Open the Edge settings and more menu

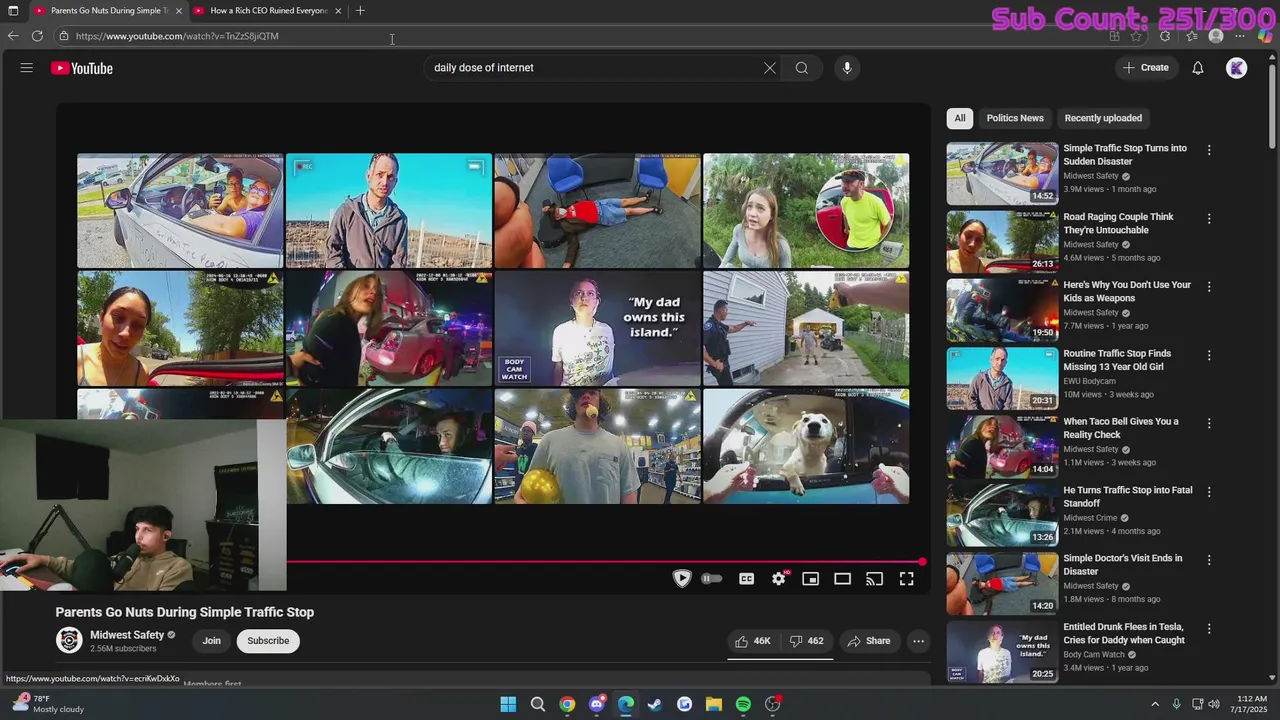point(1240,36)
